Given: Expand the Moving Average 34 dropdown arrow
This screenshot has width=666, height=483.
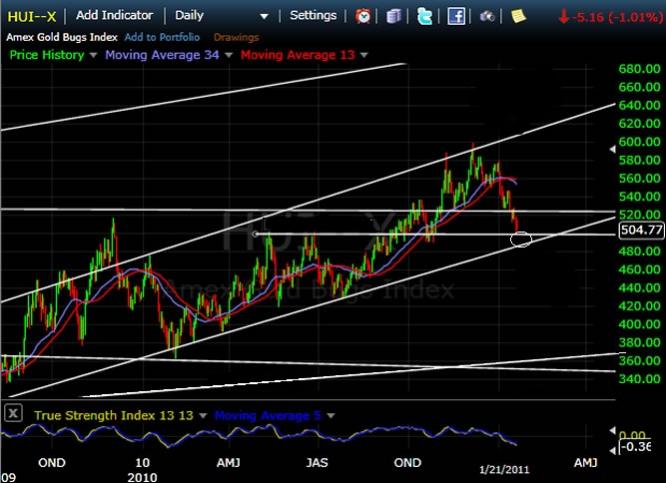Looking at the screenshot, I should point(229,56).
